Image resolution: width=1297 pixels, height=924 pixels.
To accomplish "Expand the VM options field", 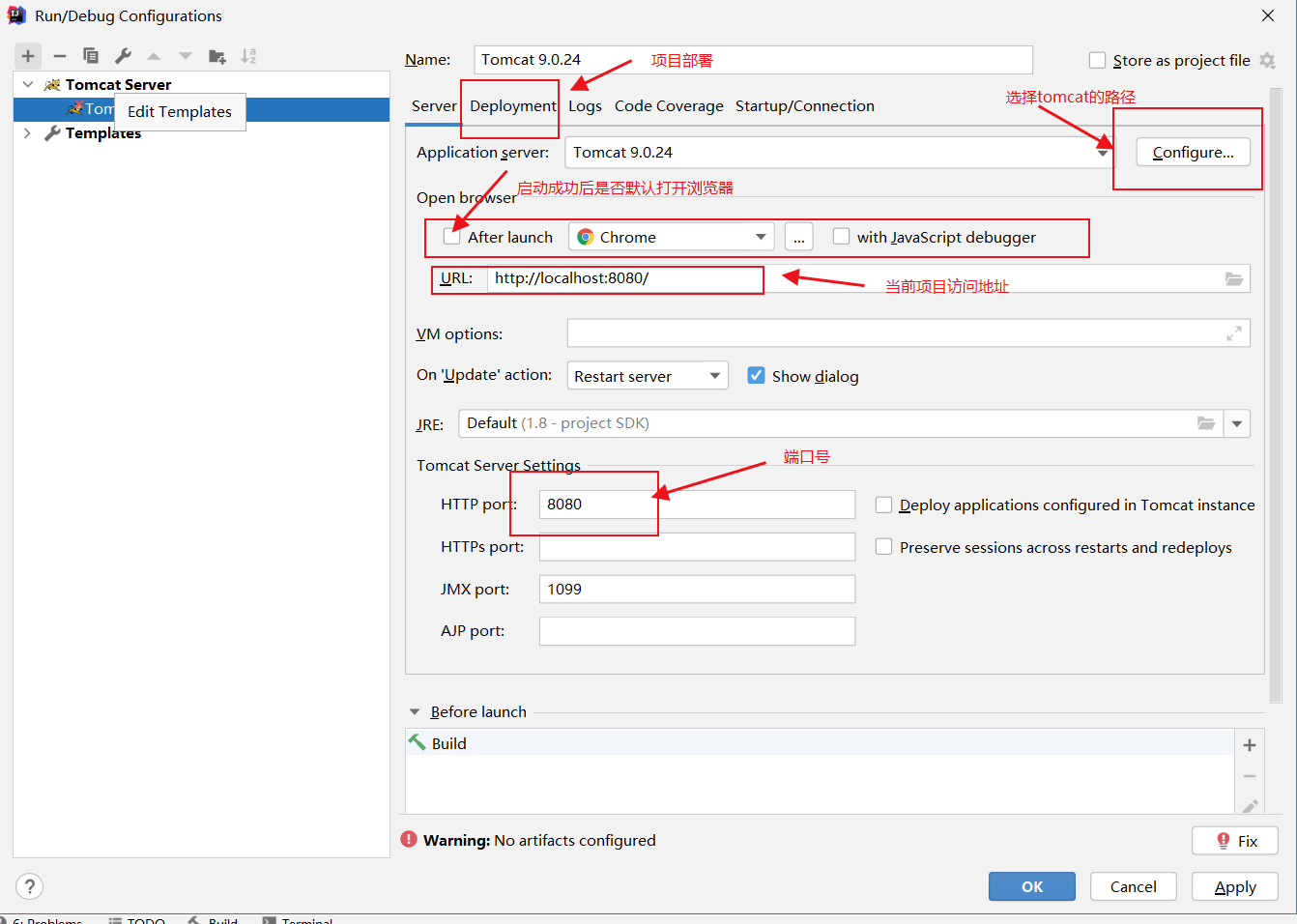I will [x=1234, y=333].
